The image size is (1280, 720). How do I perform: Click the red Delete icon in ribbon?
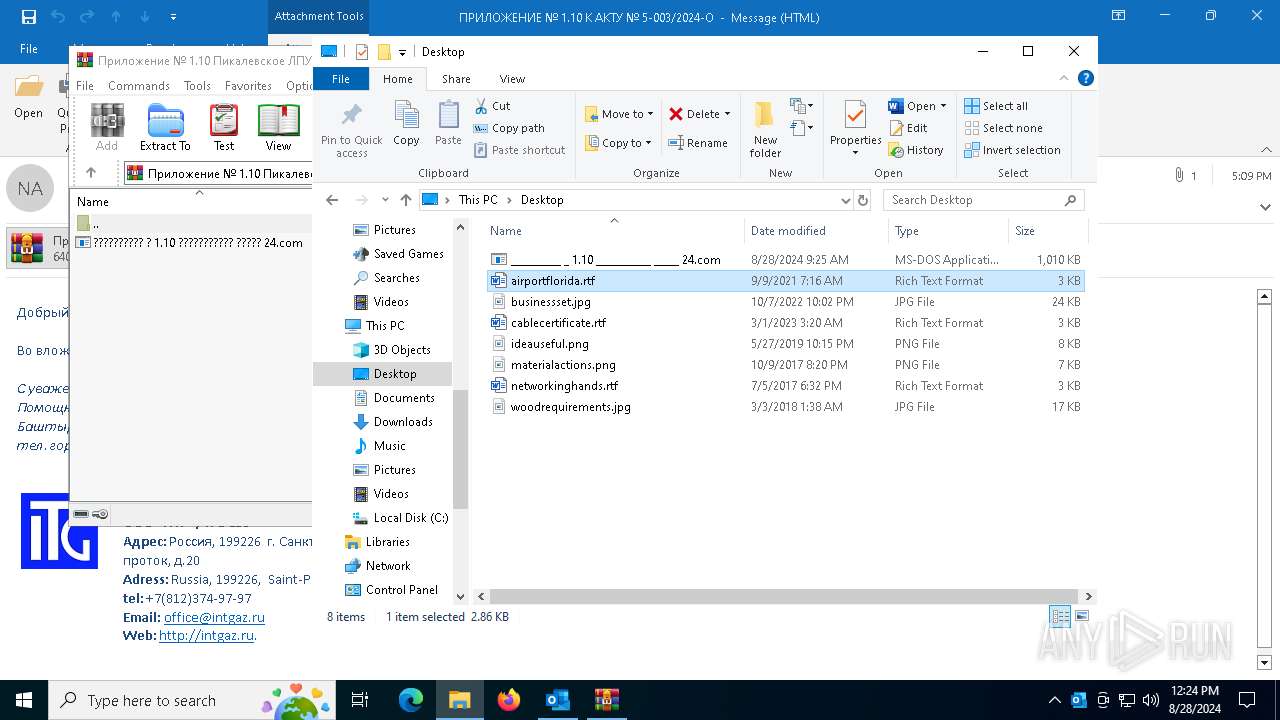tap(676, 114)
